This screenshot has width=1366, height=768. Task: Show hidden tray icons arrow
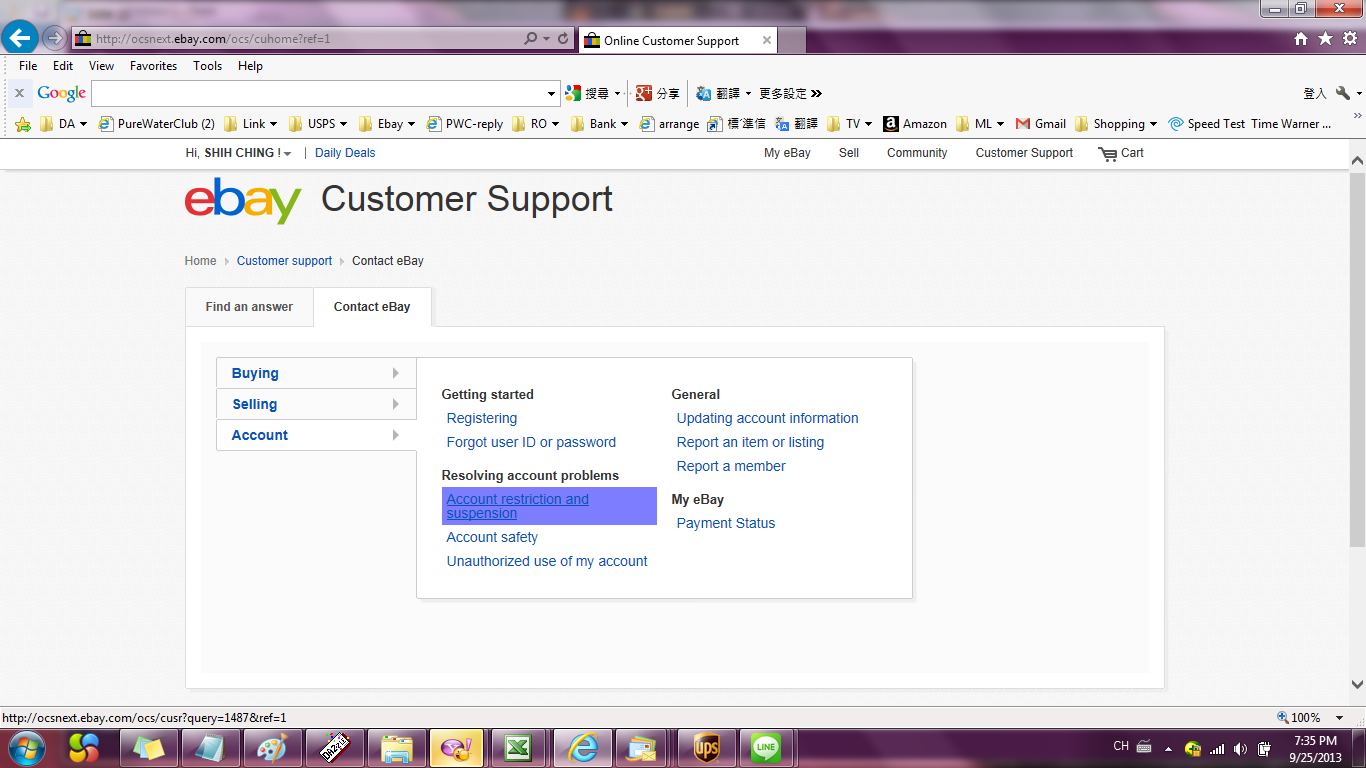coord(1167,748)
